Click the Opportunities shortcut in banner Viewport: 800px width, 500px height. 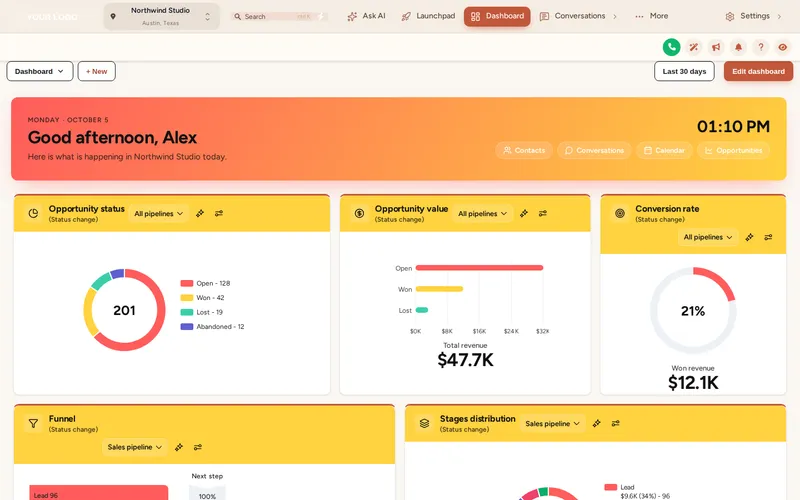[x=734, y=151]
